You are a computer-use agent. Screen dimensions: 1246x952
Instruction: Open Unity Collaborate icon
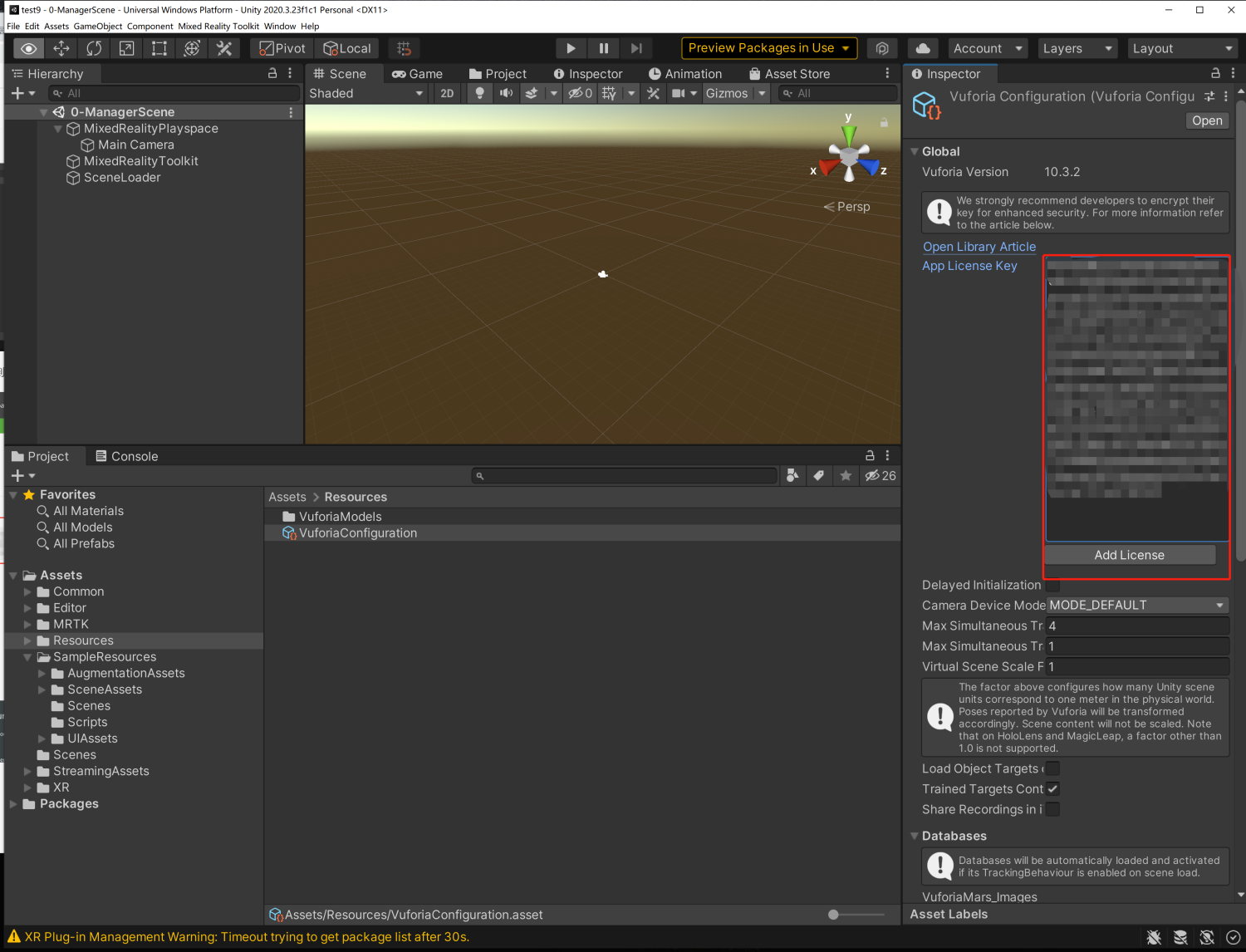pyautogui.click(x=882, y=48)
